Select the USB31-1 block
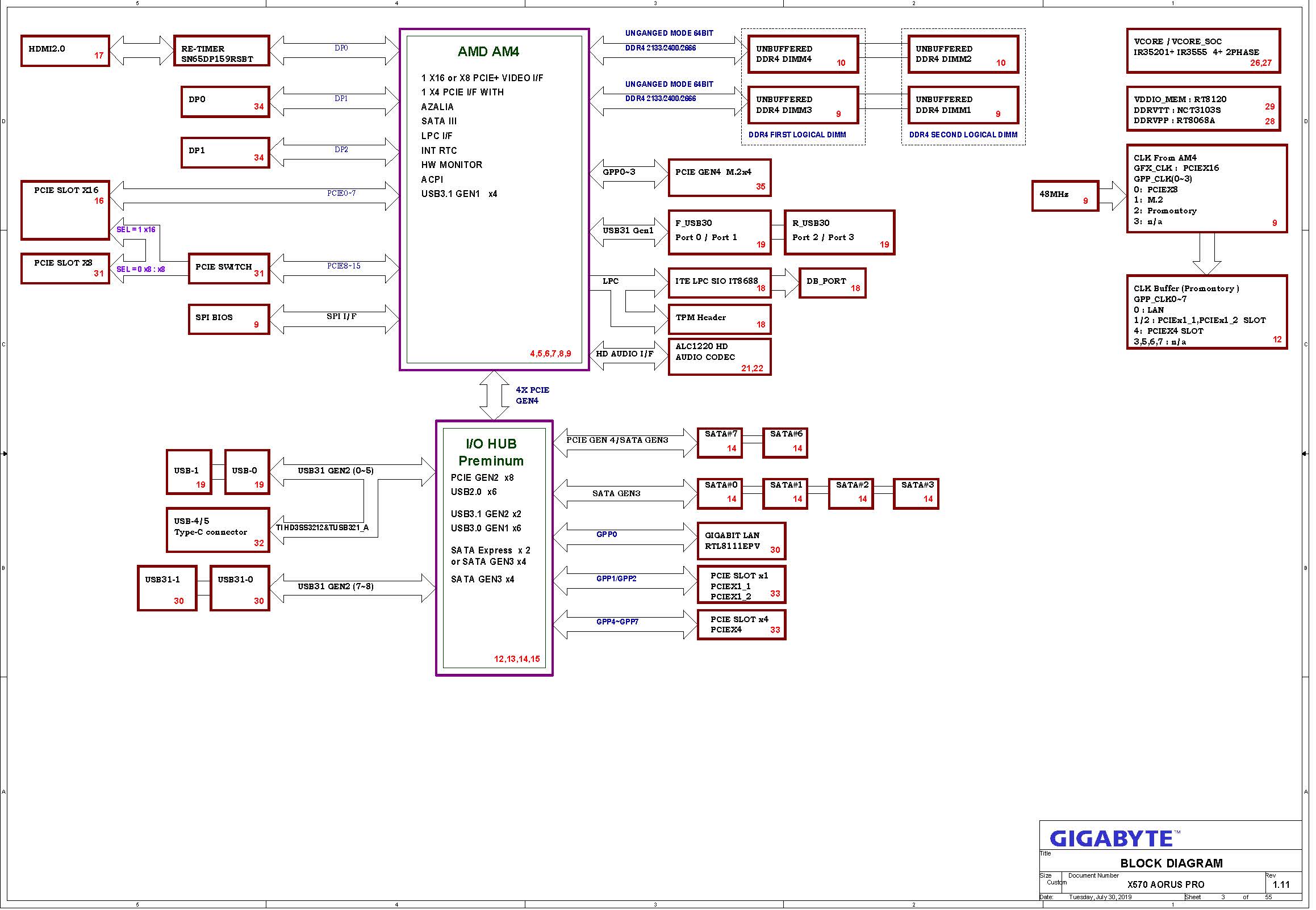This screenshot has width=1316, height=910. pos(167,589)
